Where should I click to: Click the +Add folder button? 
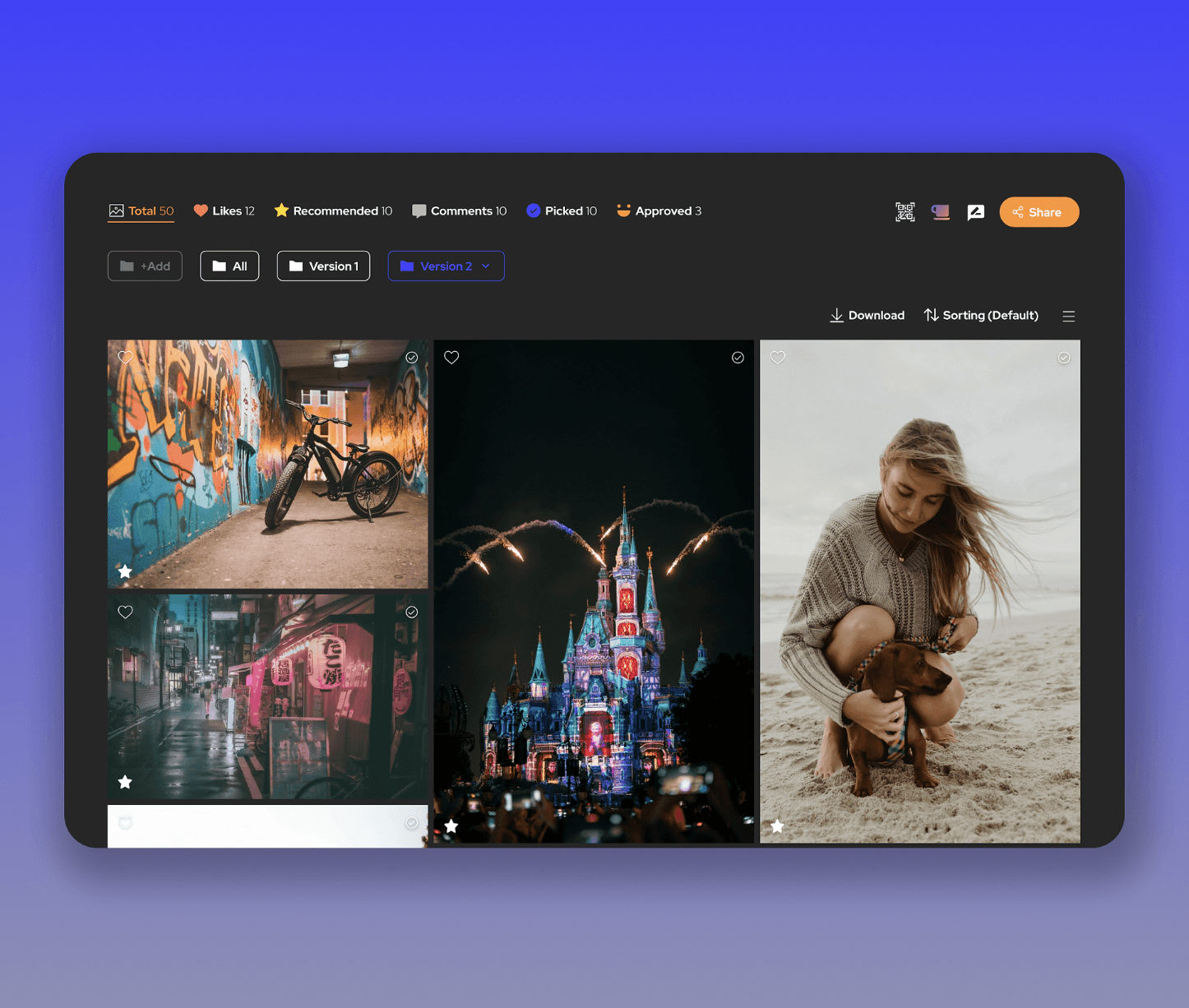(145, 266)
